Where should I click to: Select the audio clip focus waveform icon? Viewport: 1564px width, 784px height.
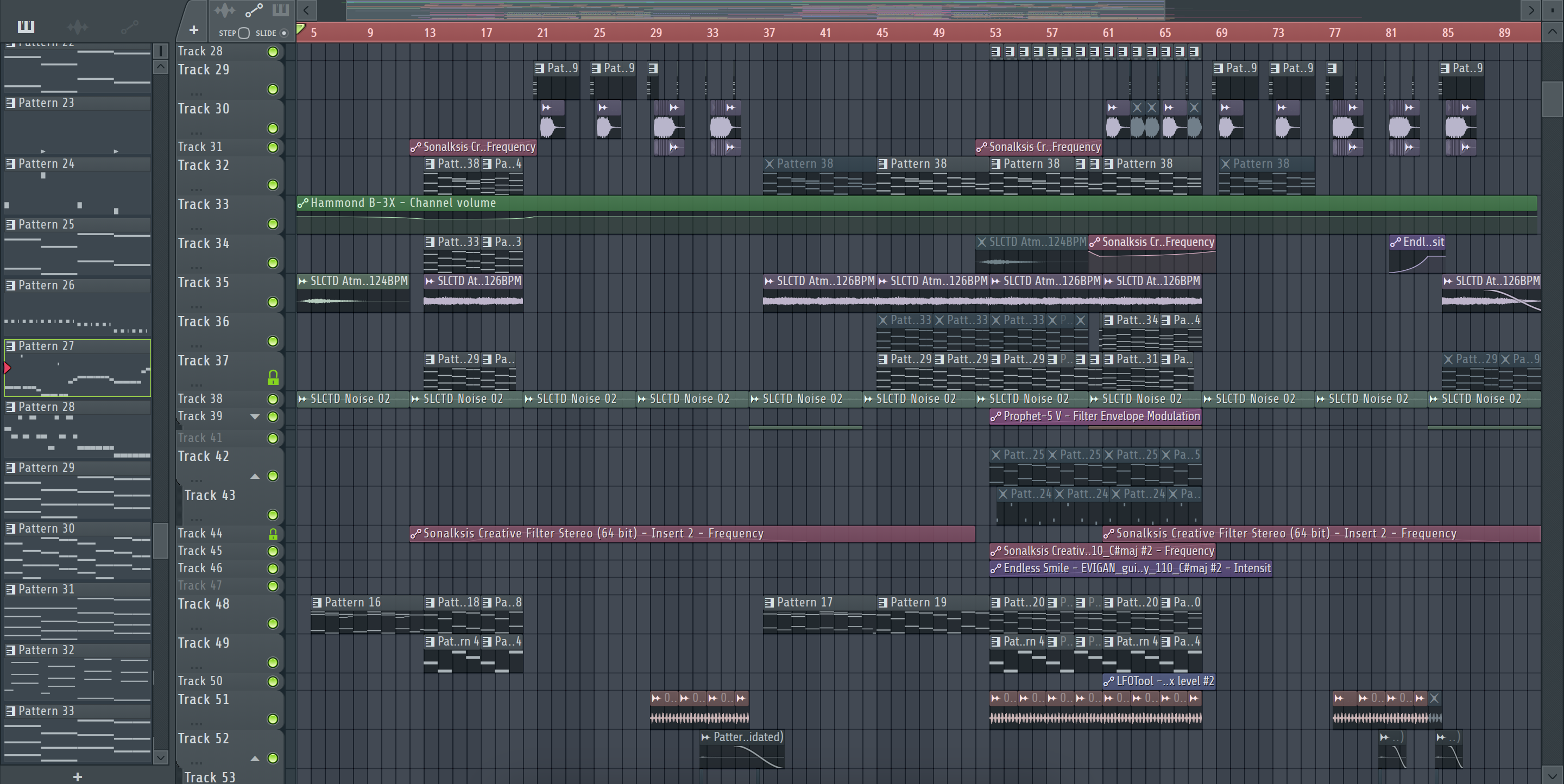tap(225, 10)
